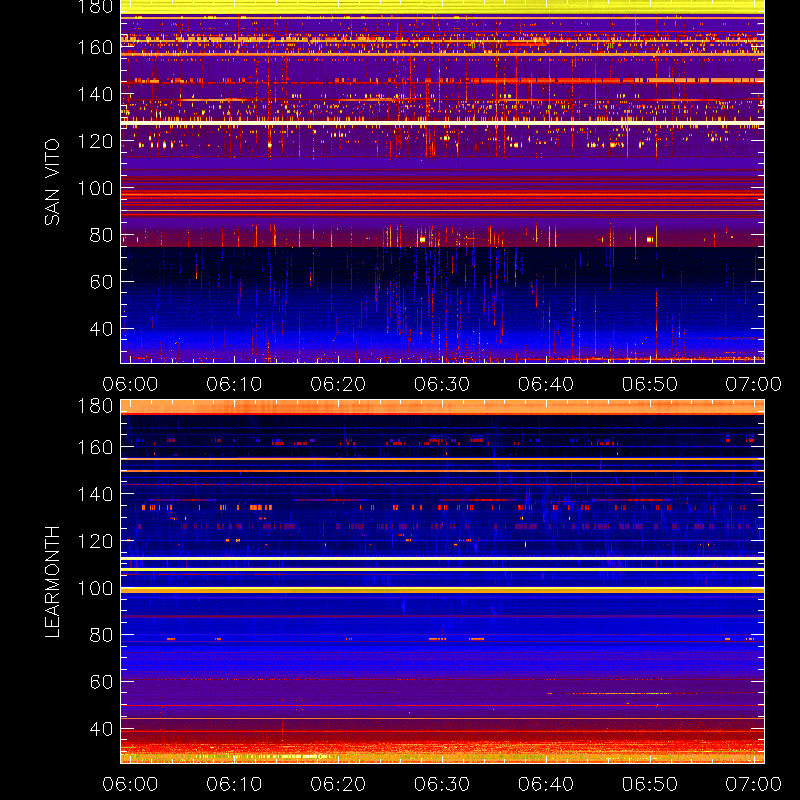Click 07:00 under the Learmonth plot

[754, 784]
